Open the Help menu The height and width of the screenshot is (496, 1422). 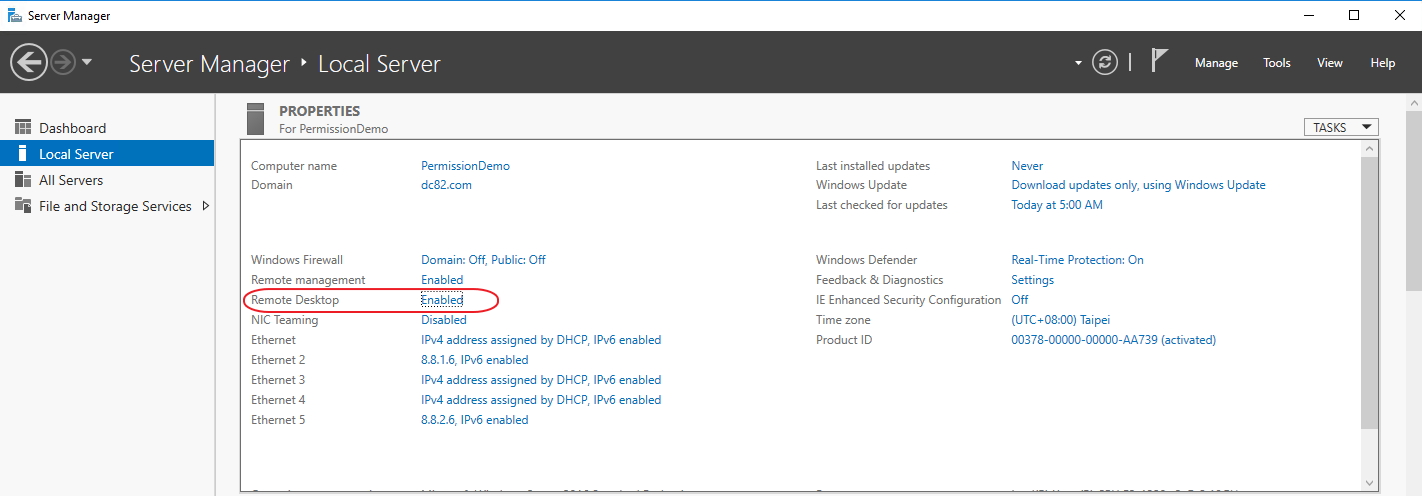pos(1383,63)
